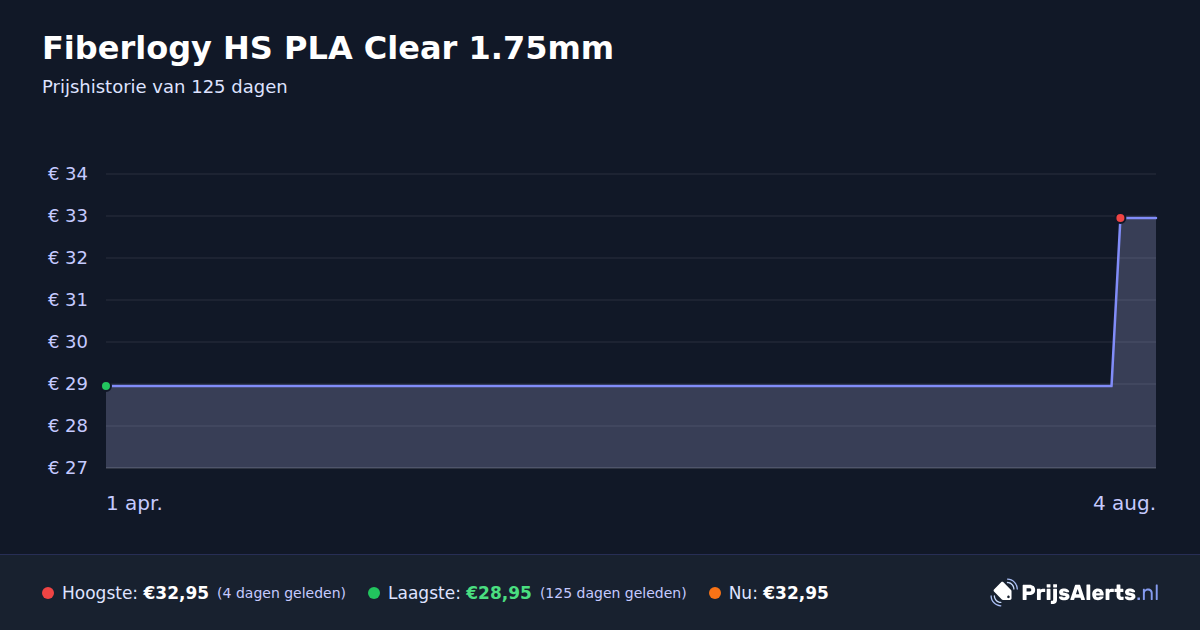This screenshot has height=630, width=1200.
Task: Click the orange current-price legend dot
Action: pos(715,593)
